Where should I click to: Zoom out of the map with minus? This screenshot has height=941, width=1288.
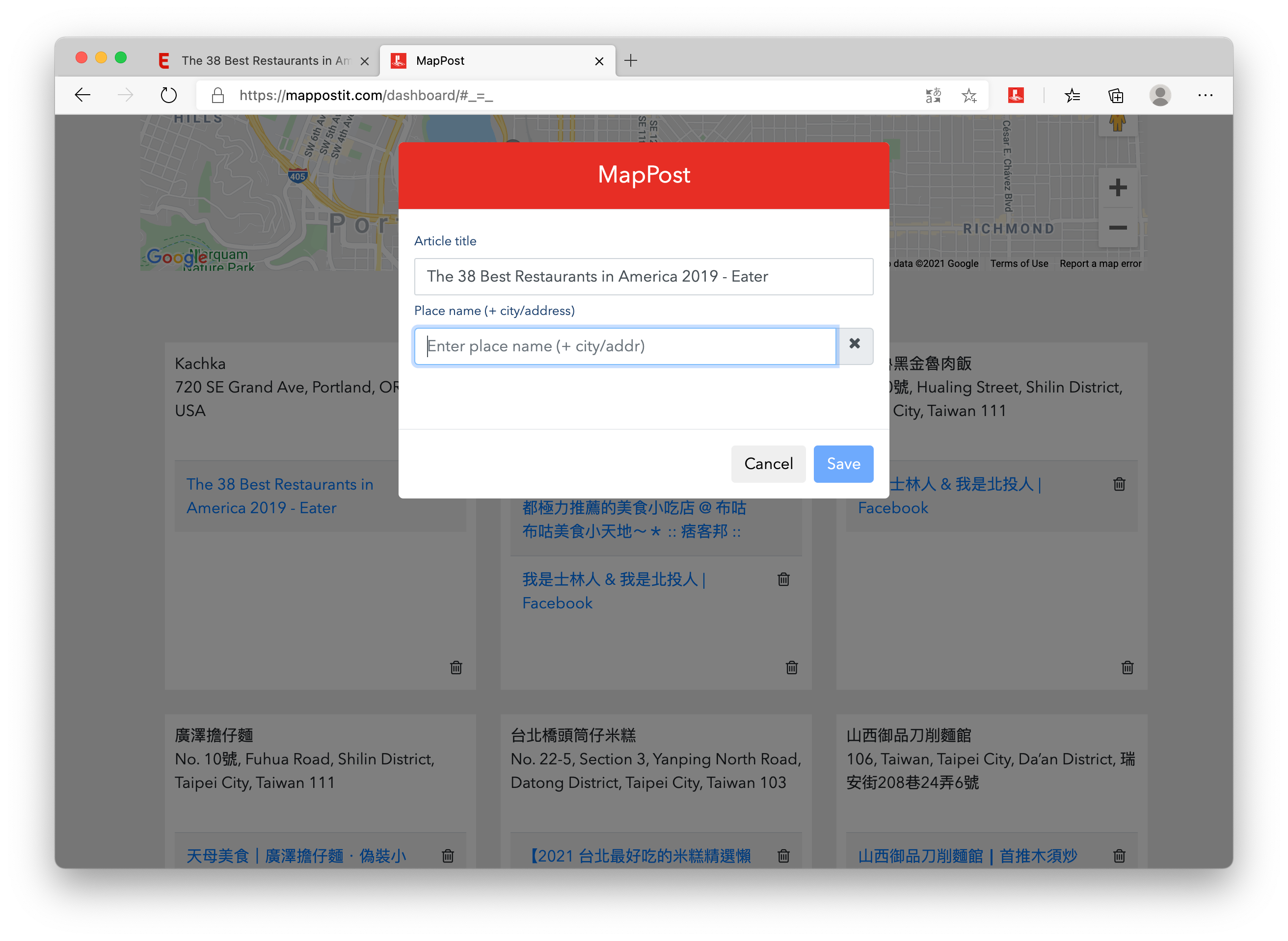tap(1118, 227)
